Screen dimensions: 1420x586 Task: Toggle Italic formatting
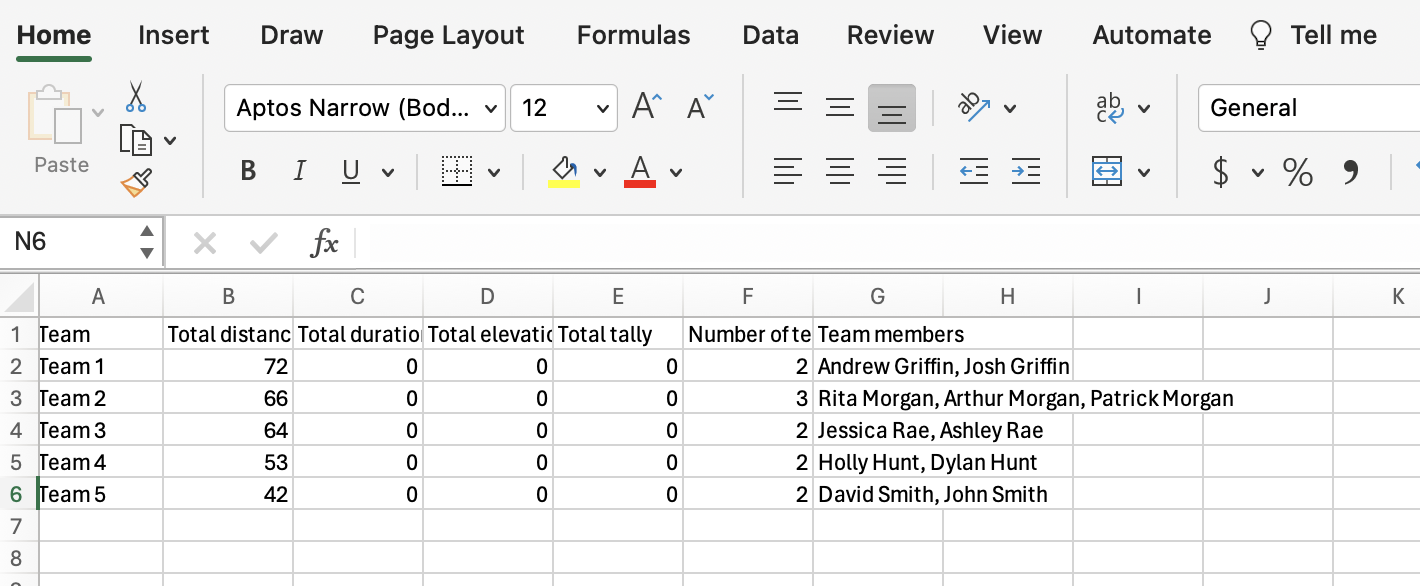(x=299, y=172)
